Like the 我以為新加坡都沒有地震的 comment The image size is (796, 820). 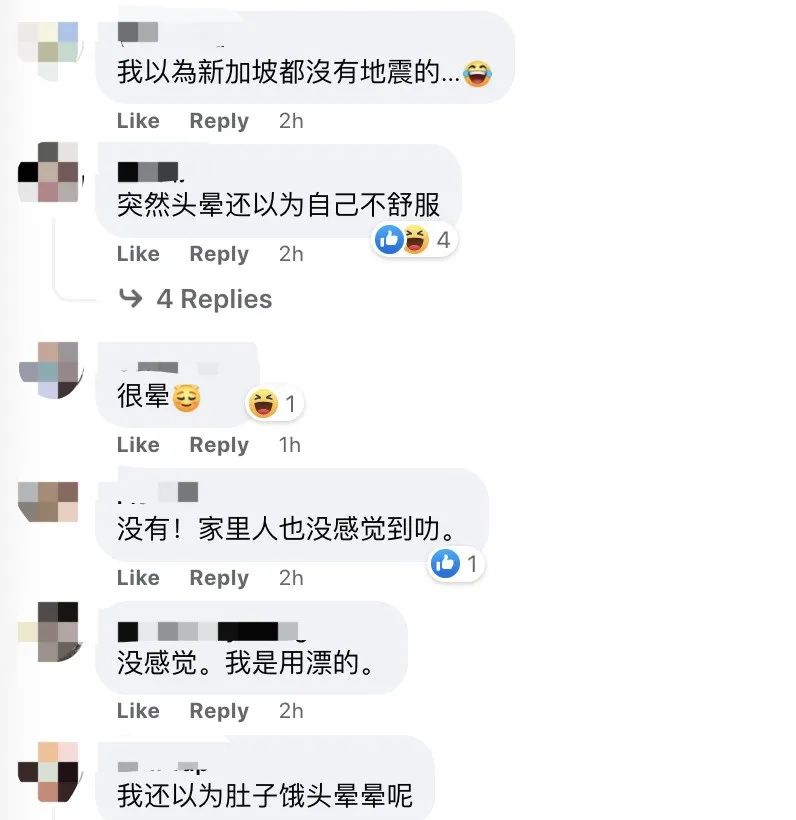click(x=138, y=121)
